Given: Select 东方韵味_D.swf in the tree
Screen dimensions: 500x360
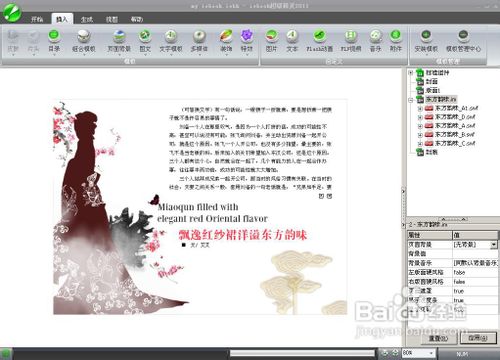Looking at the screenshot, I should pyautogui.click(x=455, y=117).
